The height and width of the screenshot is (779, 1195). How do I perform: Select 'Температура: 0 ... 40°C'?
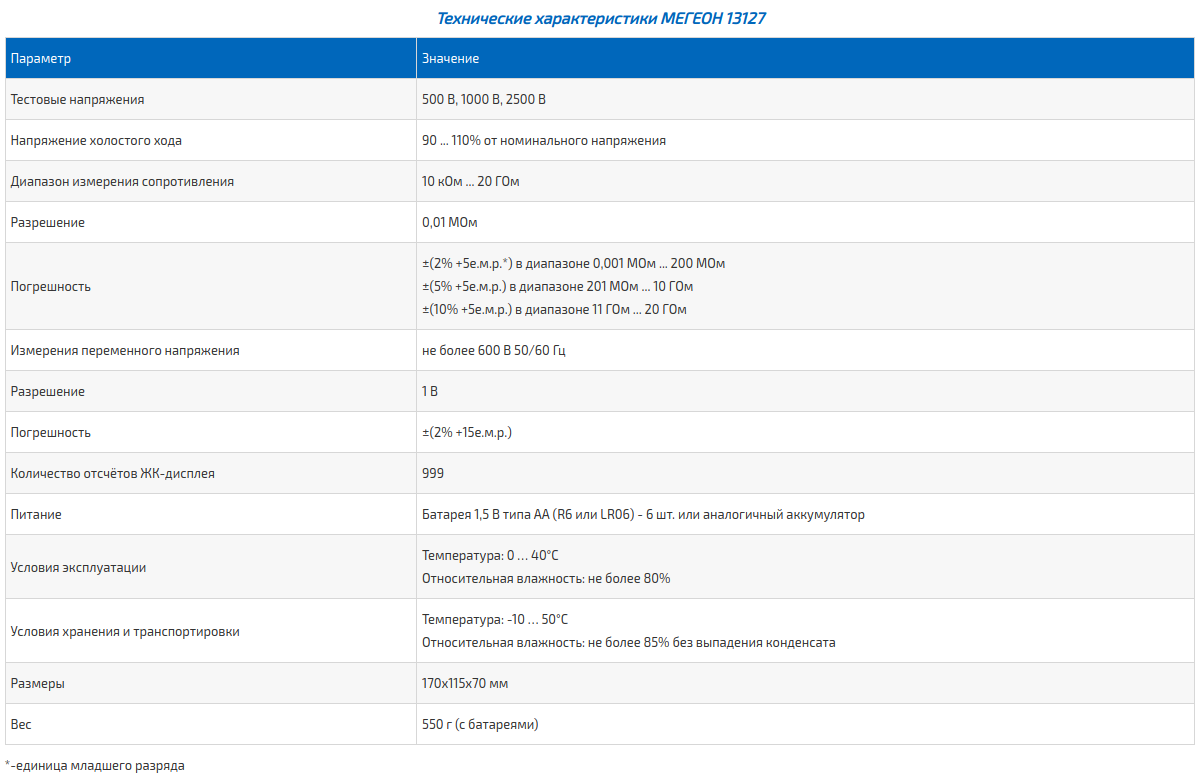(490, 556)
